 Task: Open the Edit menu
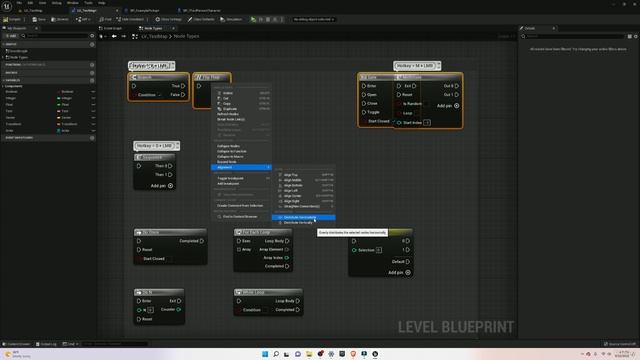[30, 3]
